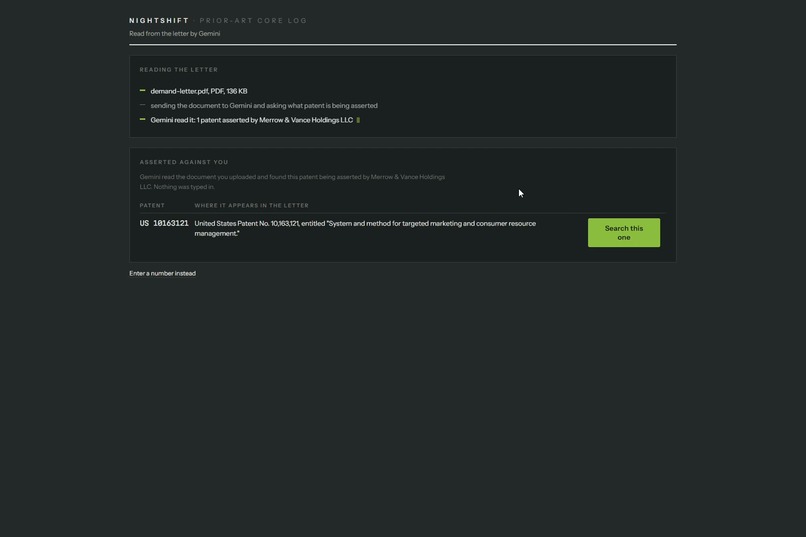Click the "sending the document to Gemini" log line
Screen dimensions: 806x537
point(264,105)
